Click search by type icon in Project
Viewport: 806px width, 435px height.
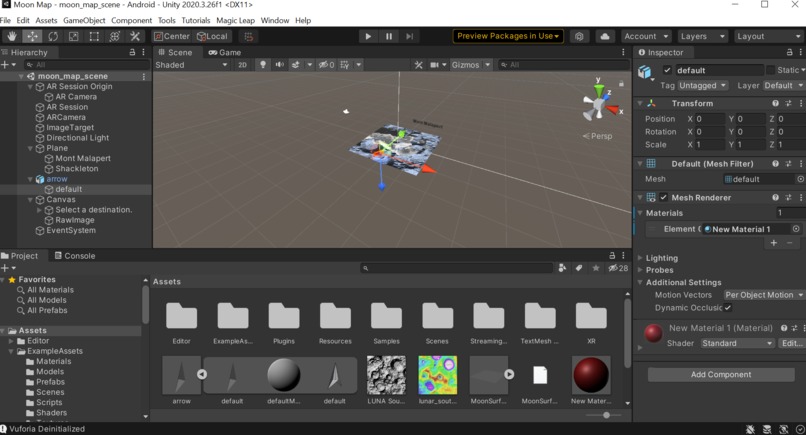point(562,268)
